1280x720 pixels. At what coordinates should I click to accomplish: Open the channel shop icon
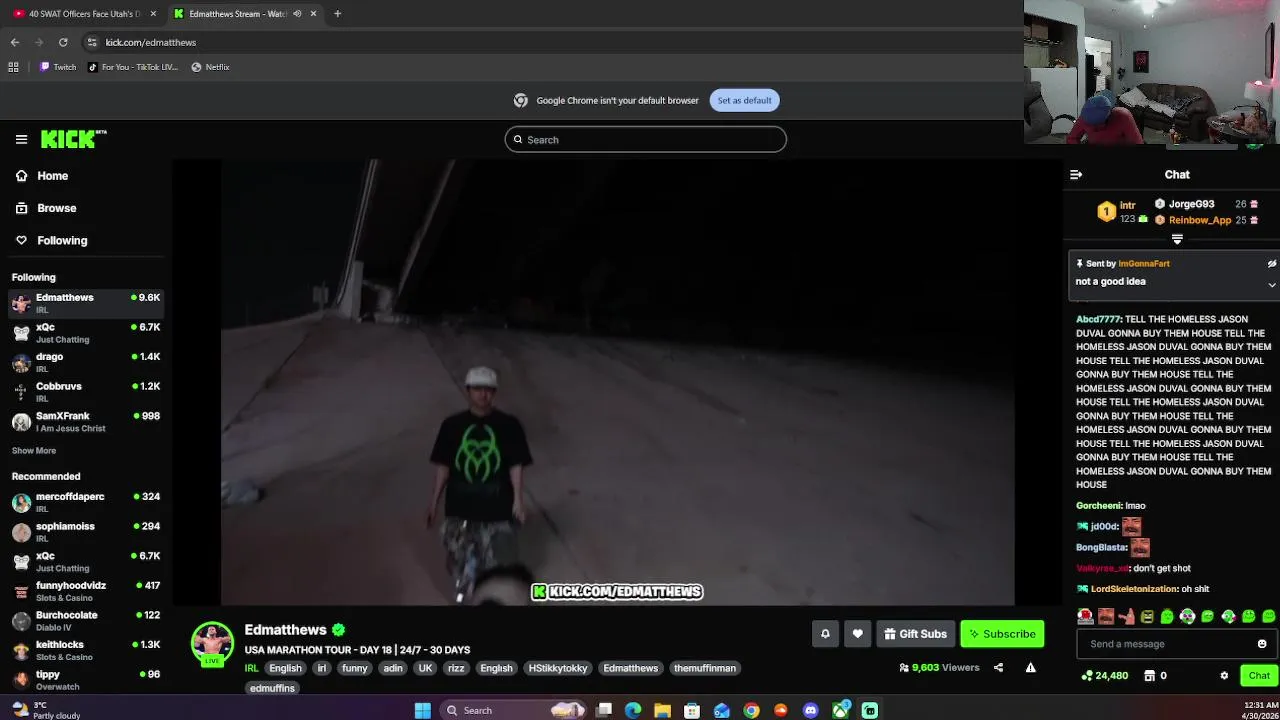[1150, 676]
